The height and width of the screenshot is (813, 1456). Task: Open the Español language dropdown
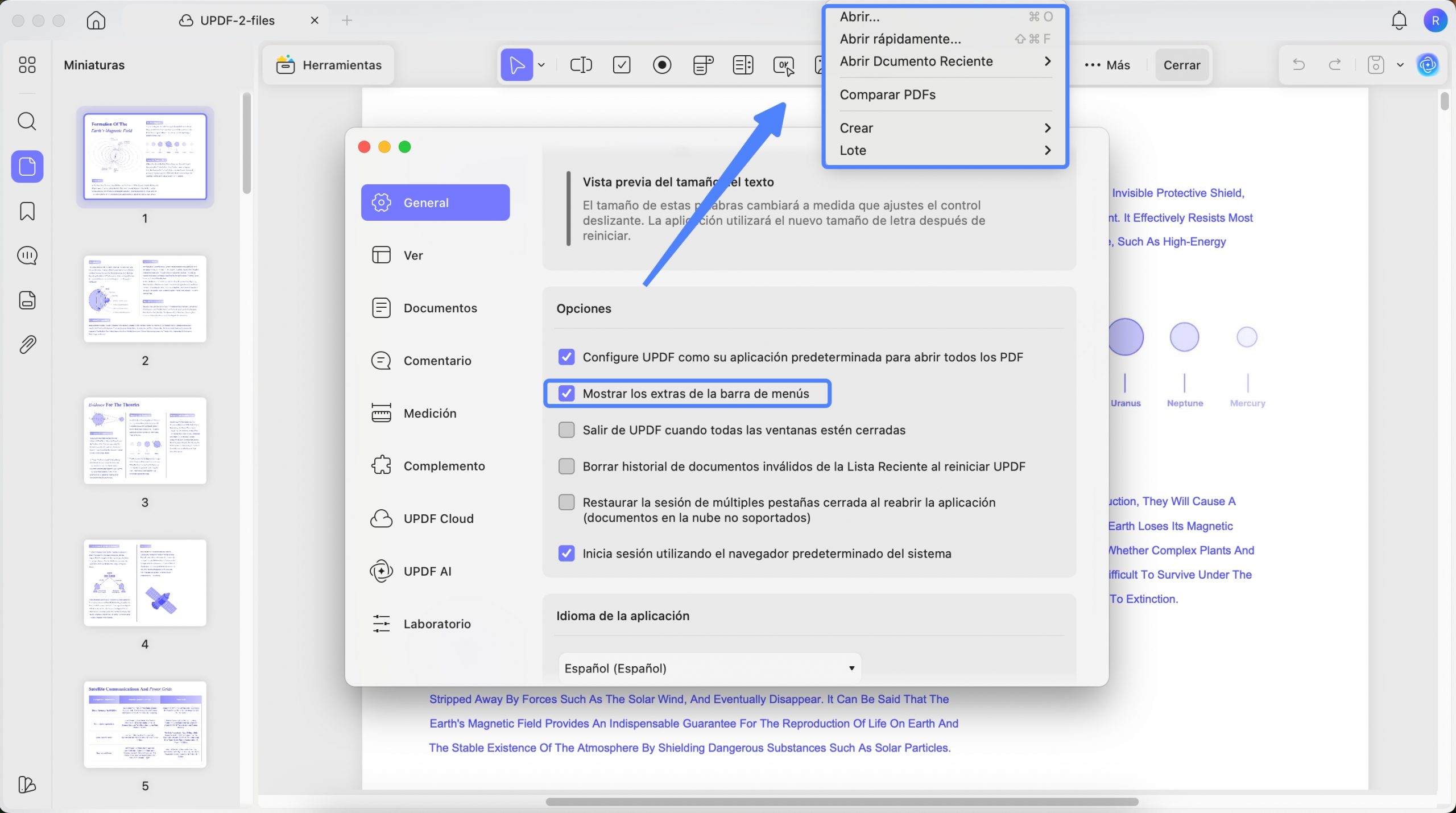(710, 668)
